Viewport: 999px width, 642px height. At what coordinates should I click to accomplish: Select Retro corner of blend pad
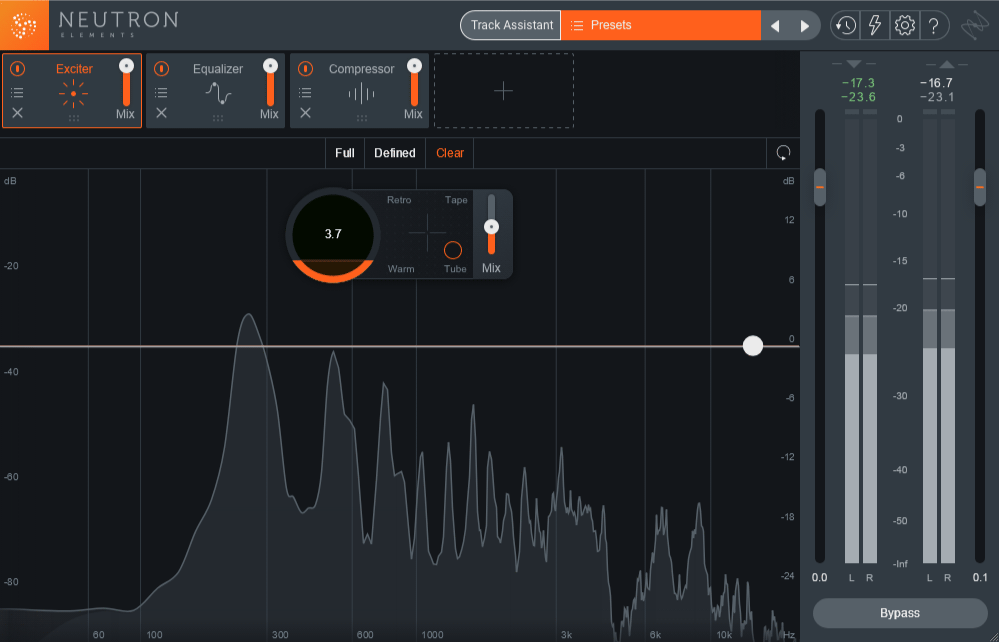[399, 200]
